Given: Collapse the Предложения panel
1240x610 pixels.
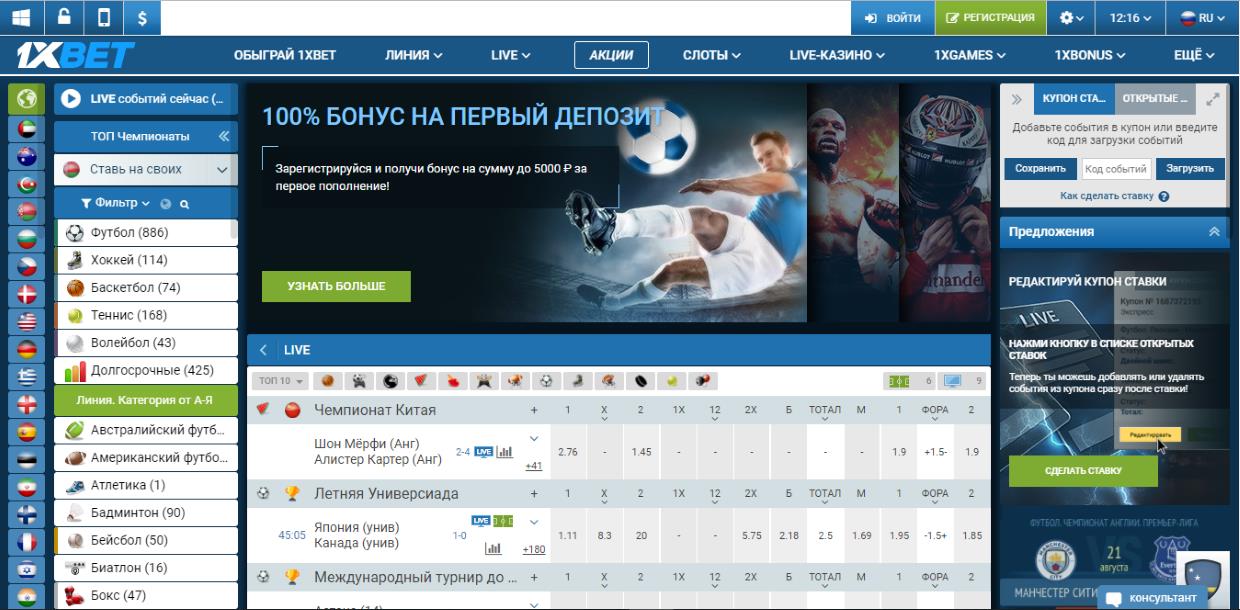Looking at the screenshot, I should pyautogui.click(x=1214, y=231).
